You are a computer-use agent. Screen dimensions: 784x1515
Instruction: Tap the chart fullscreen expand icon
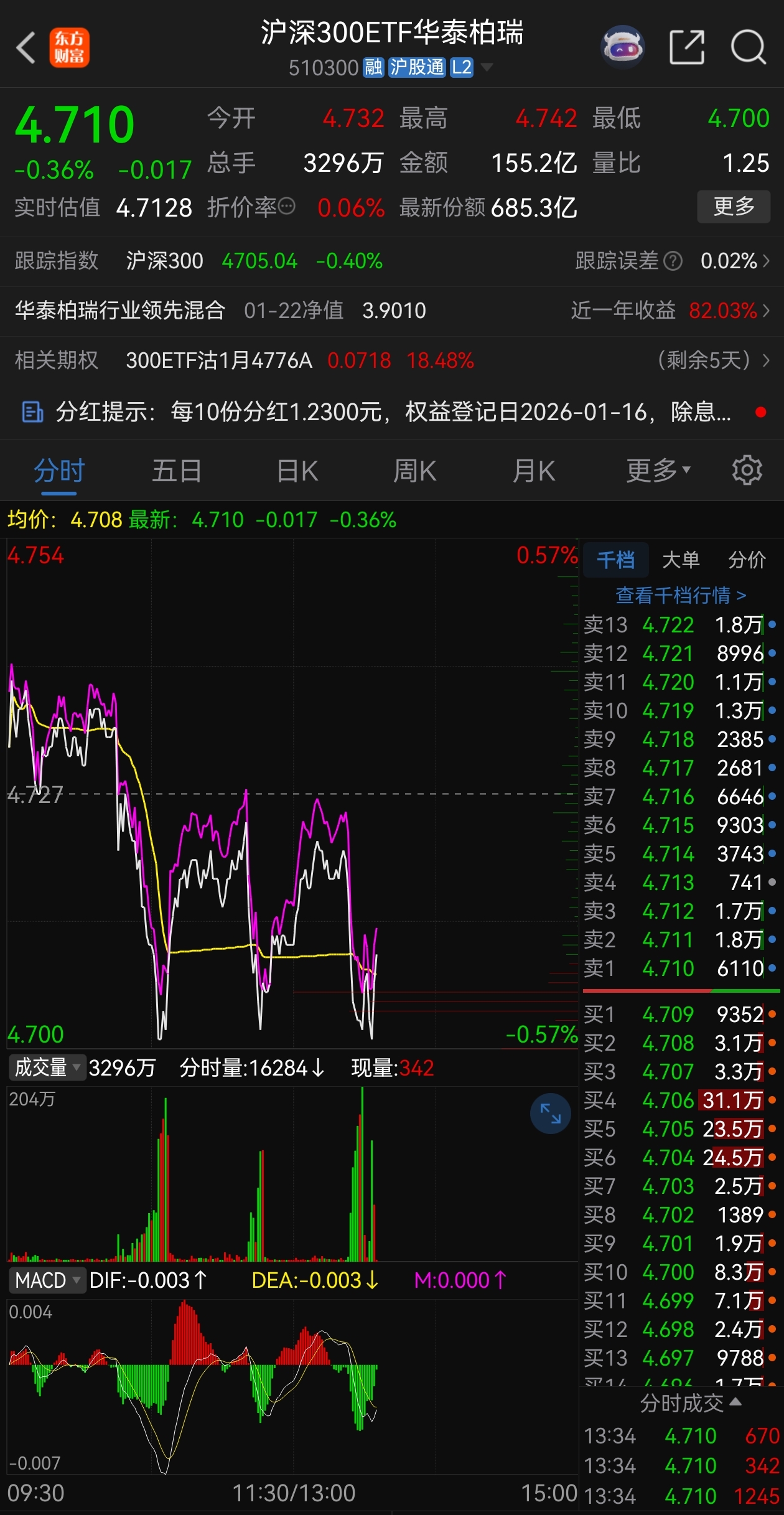tap(551, 1114)
